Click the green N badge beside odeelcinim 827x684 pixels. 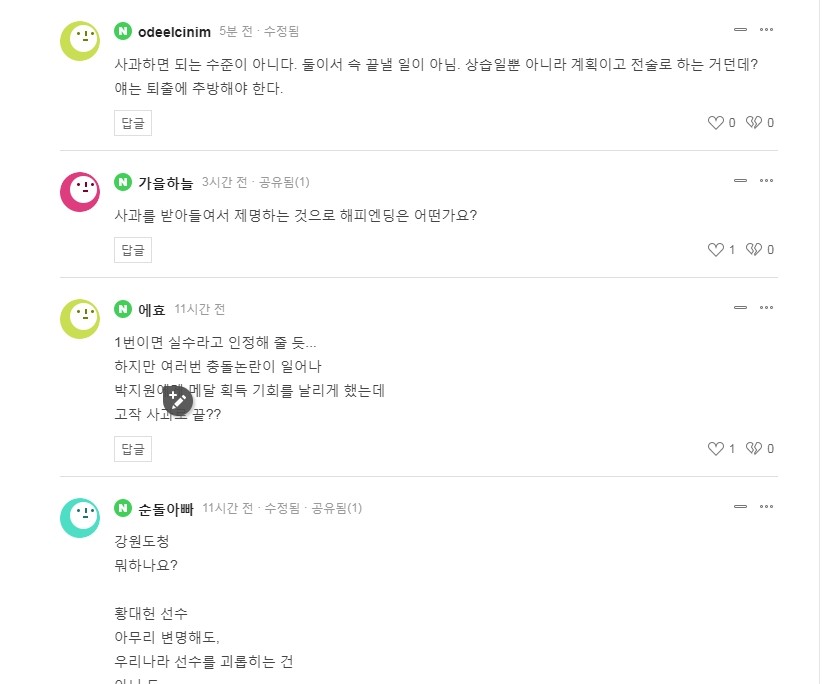tap(123, 31)
